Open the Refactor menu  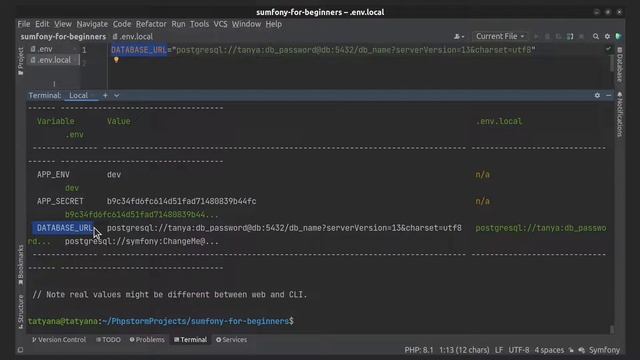(151, 24)
